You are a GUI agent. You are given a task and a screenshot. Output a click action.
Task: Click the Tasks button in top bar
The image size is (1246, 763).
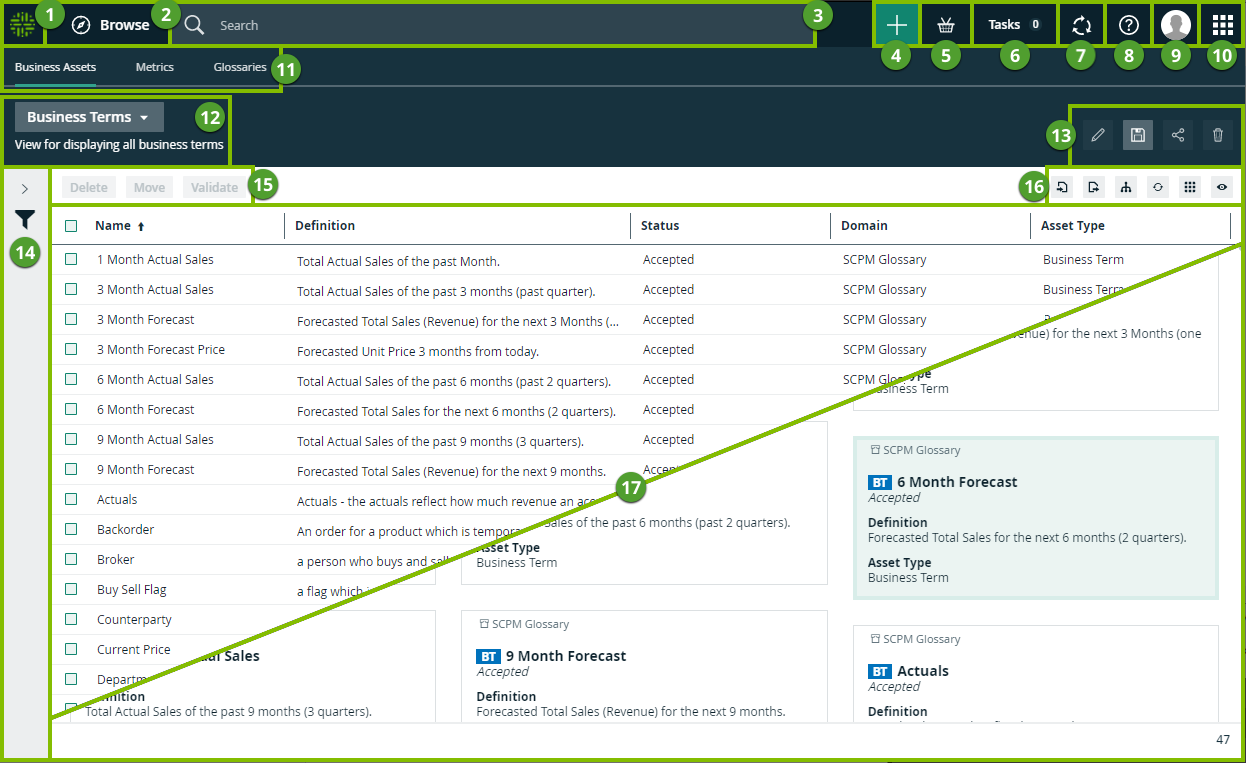pos(1014,25)
